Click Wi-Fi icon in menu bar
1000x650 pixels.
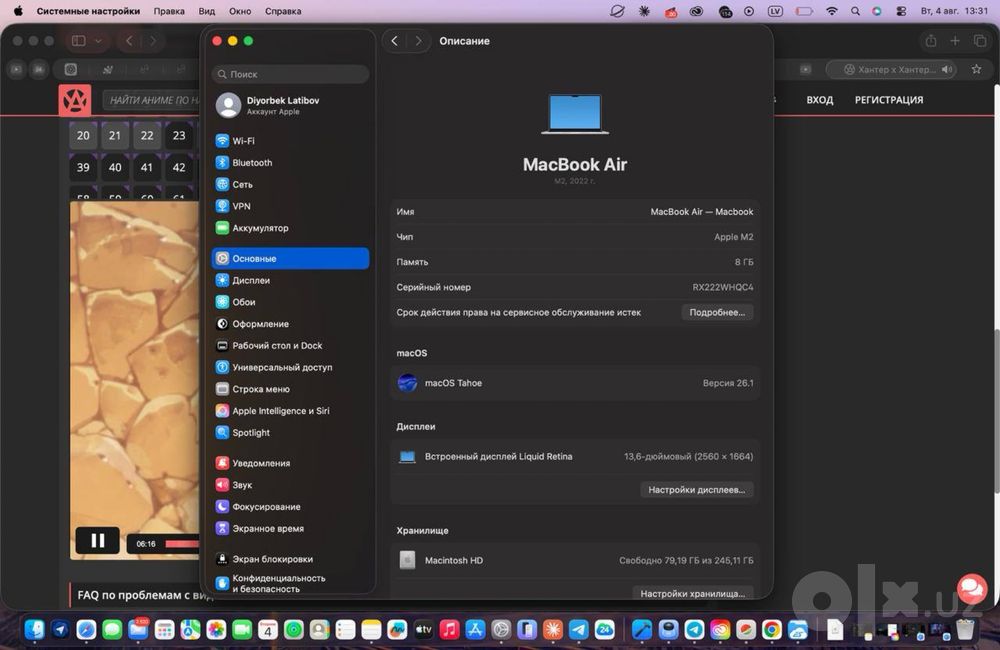[x=832, y=11]
